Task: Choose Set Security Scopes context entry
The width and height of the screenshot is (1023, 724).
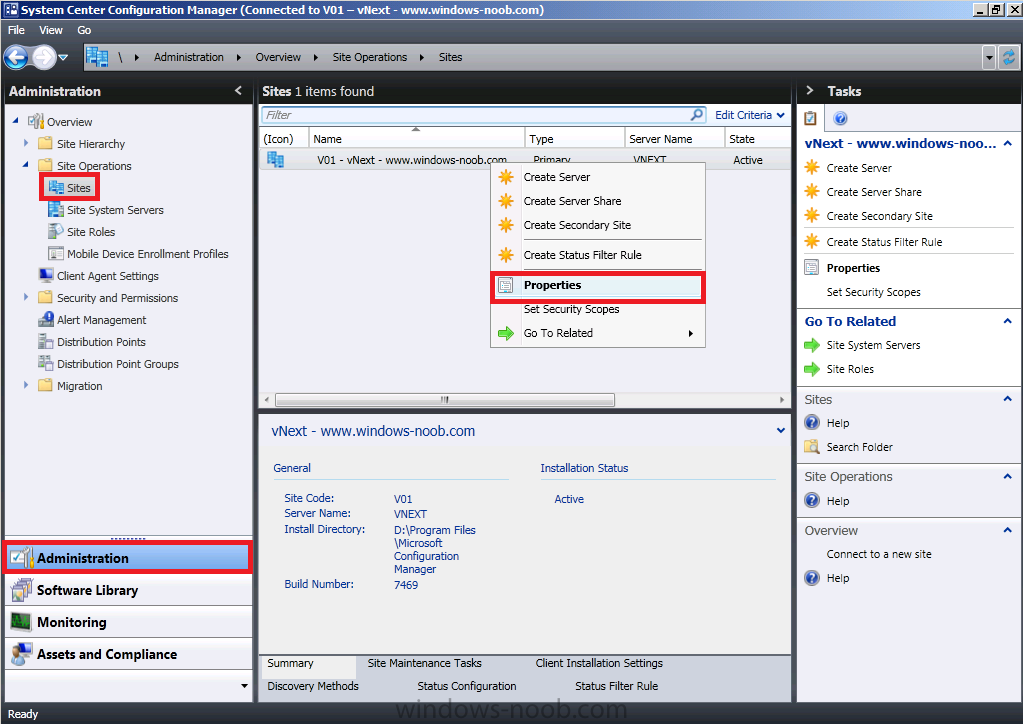Action: click(598, 309)
